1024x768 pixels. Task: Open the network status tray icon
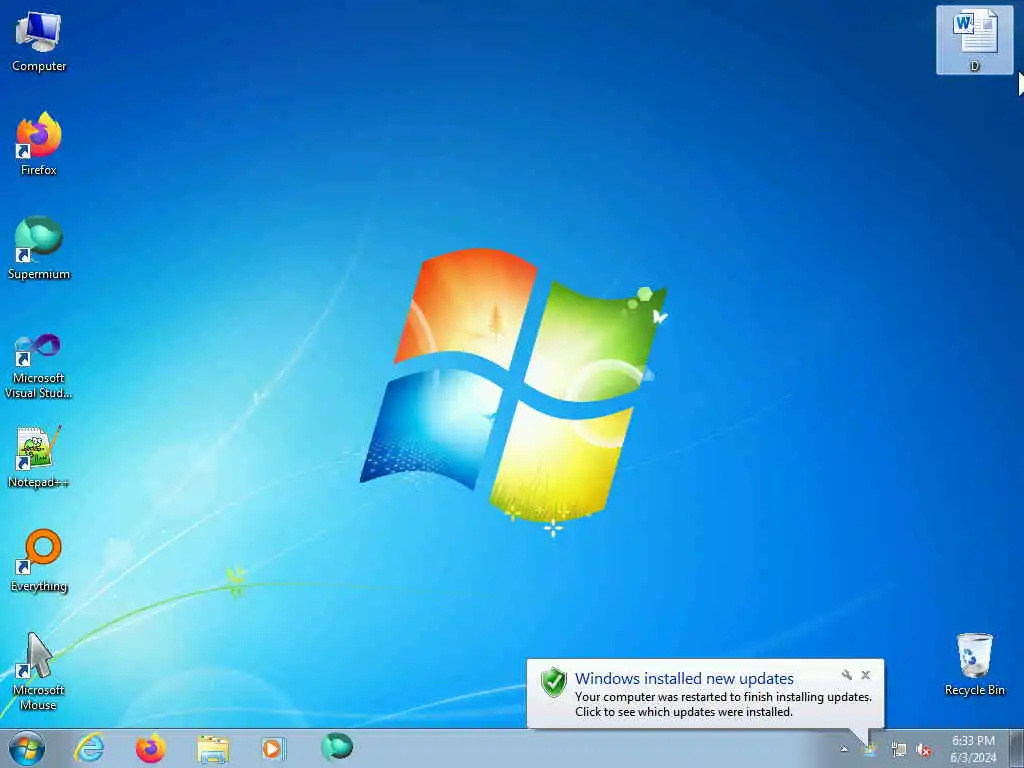click(x=899, y=750)
